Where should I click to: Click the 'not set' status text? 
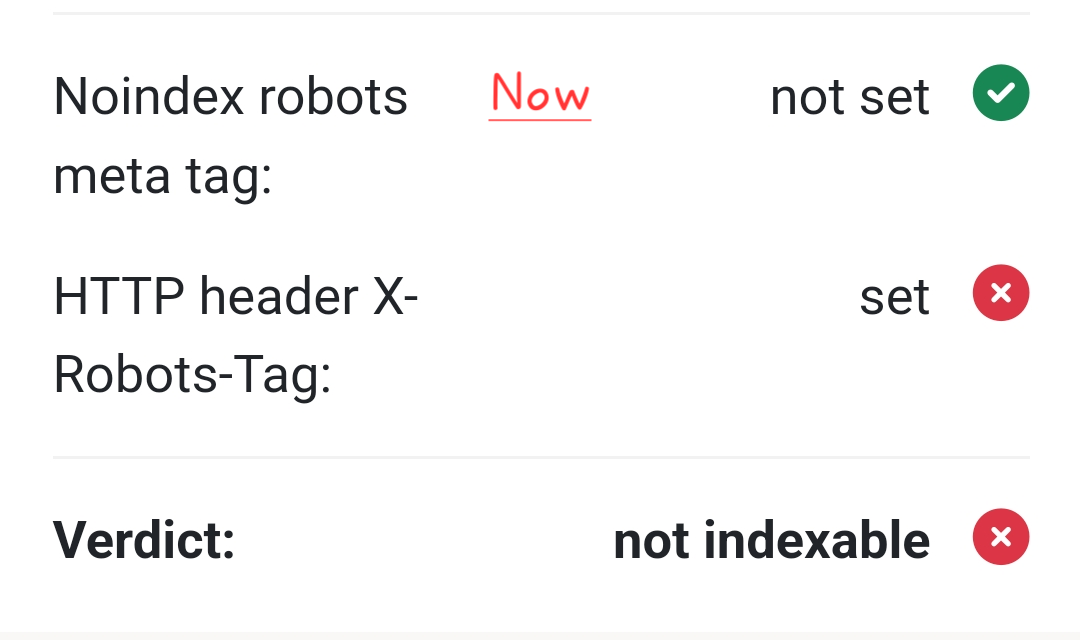[x=849, y=96]
